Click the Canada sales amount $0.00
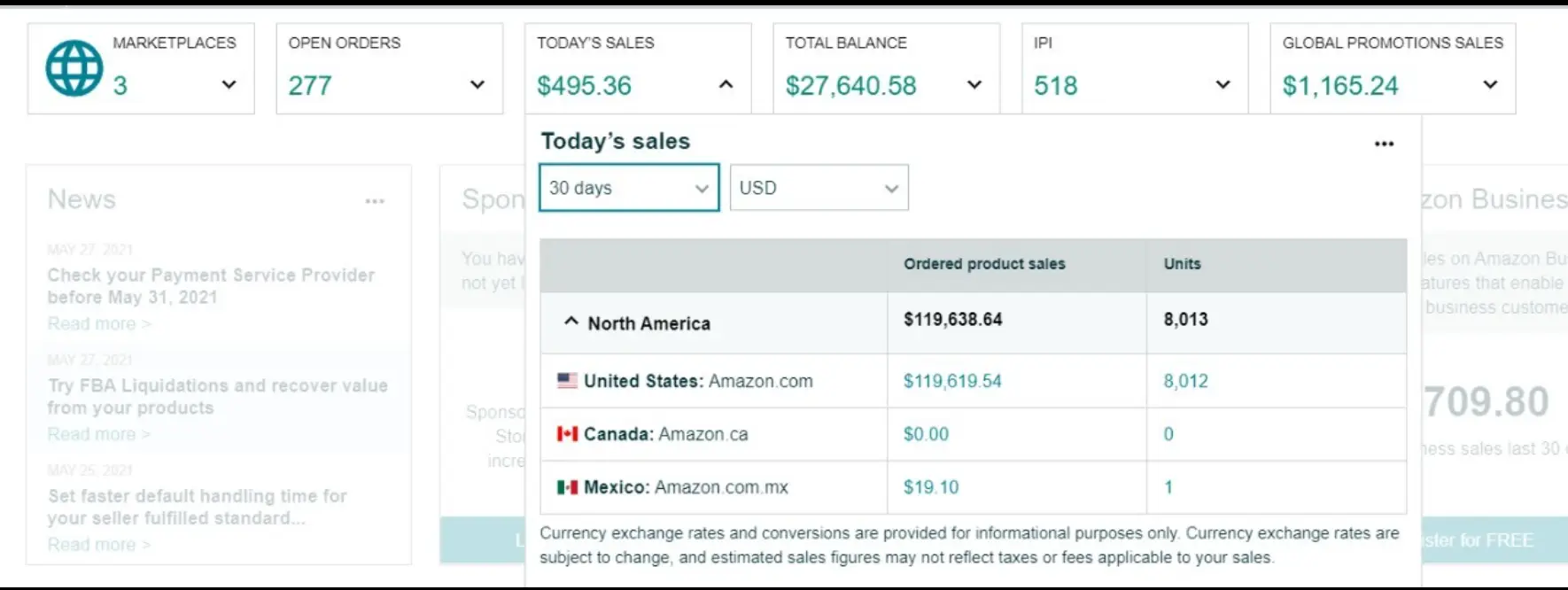 [x=926, y=434]
